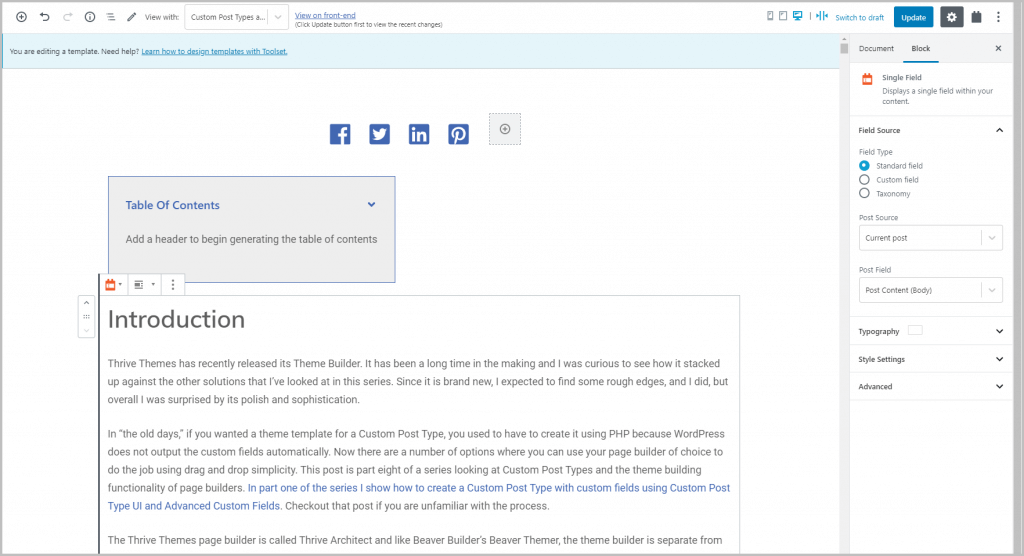Open more options vertical dots menu

998,17
